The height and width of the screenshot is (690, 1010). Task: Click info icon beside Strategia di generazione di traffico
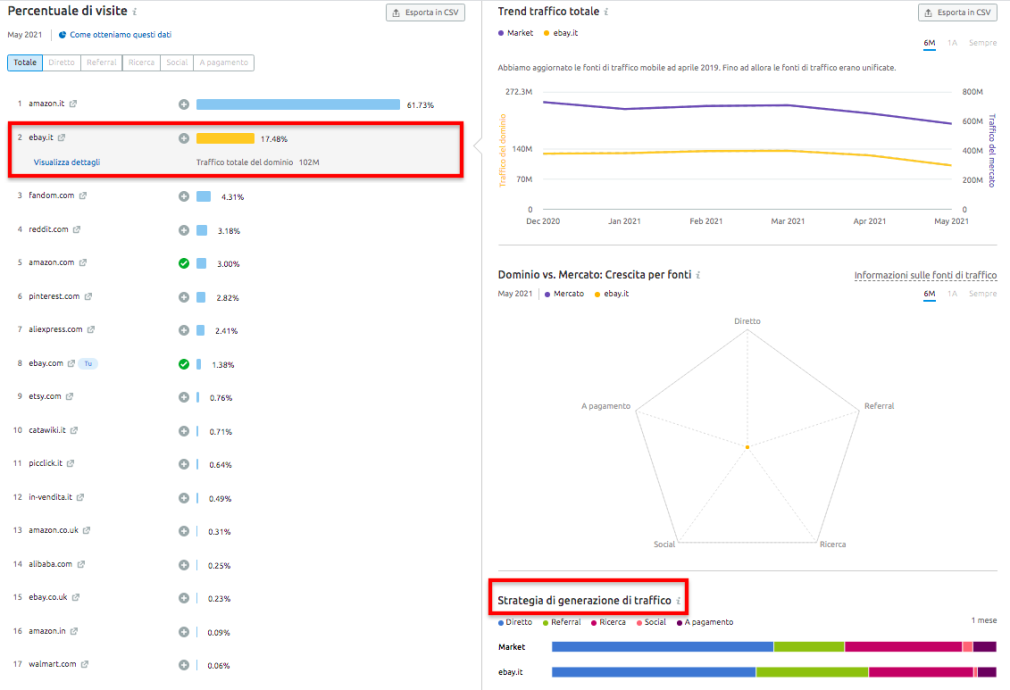(678, 600)
